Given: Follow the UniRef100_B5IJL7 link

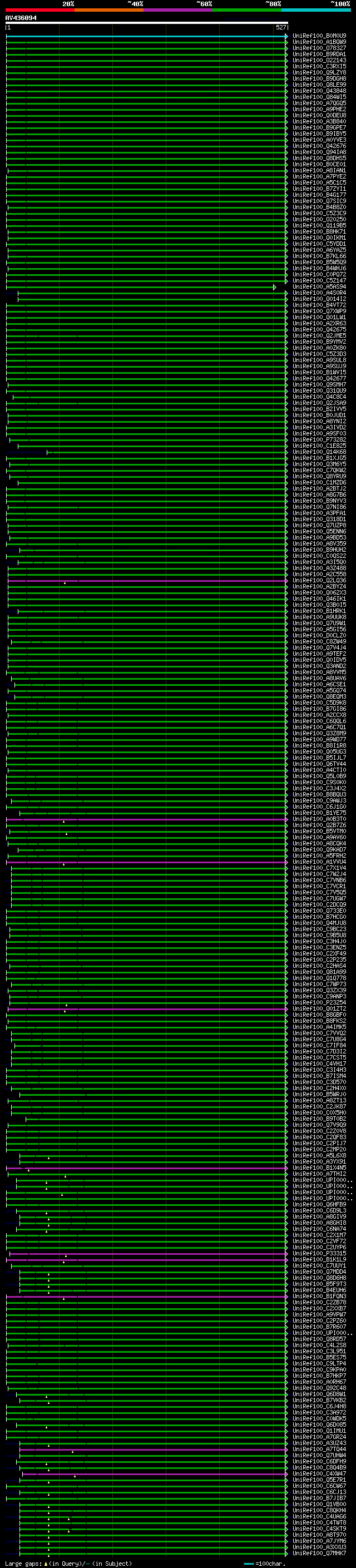Looking at the screenshot, I should [319, 758].
